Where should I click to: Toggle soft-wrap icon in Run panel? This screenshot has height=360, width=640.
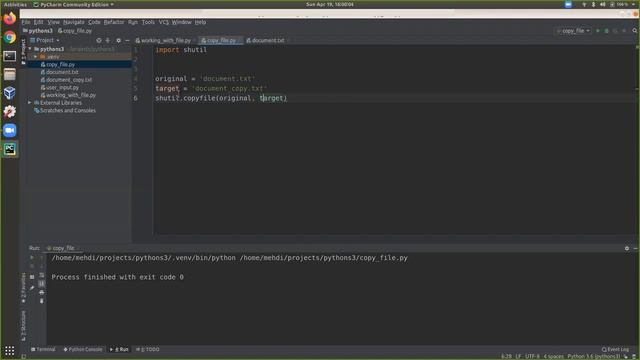point(42,275)
